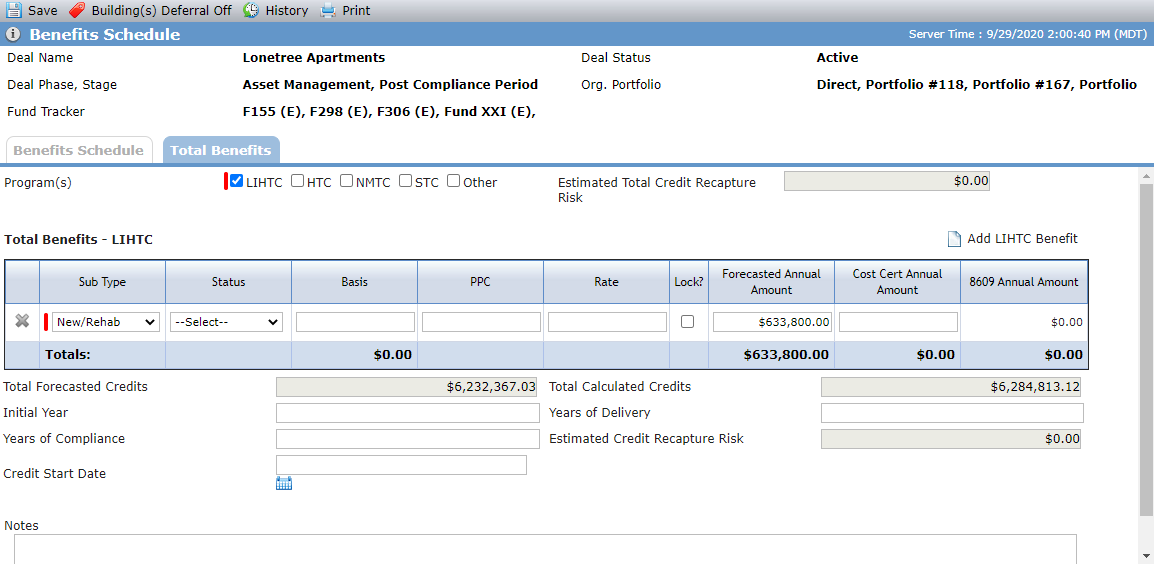
Task: Tick the STC program checkbox
Action: tap(406, 181)
